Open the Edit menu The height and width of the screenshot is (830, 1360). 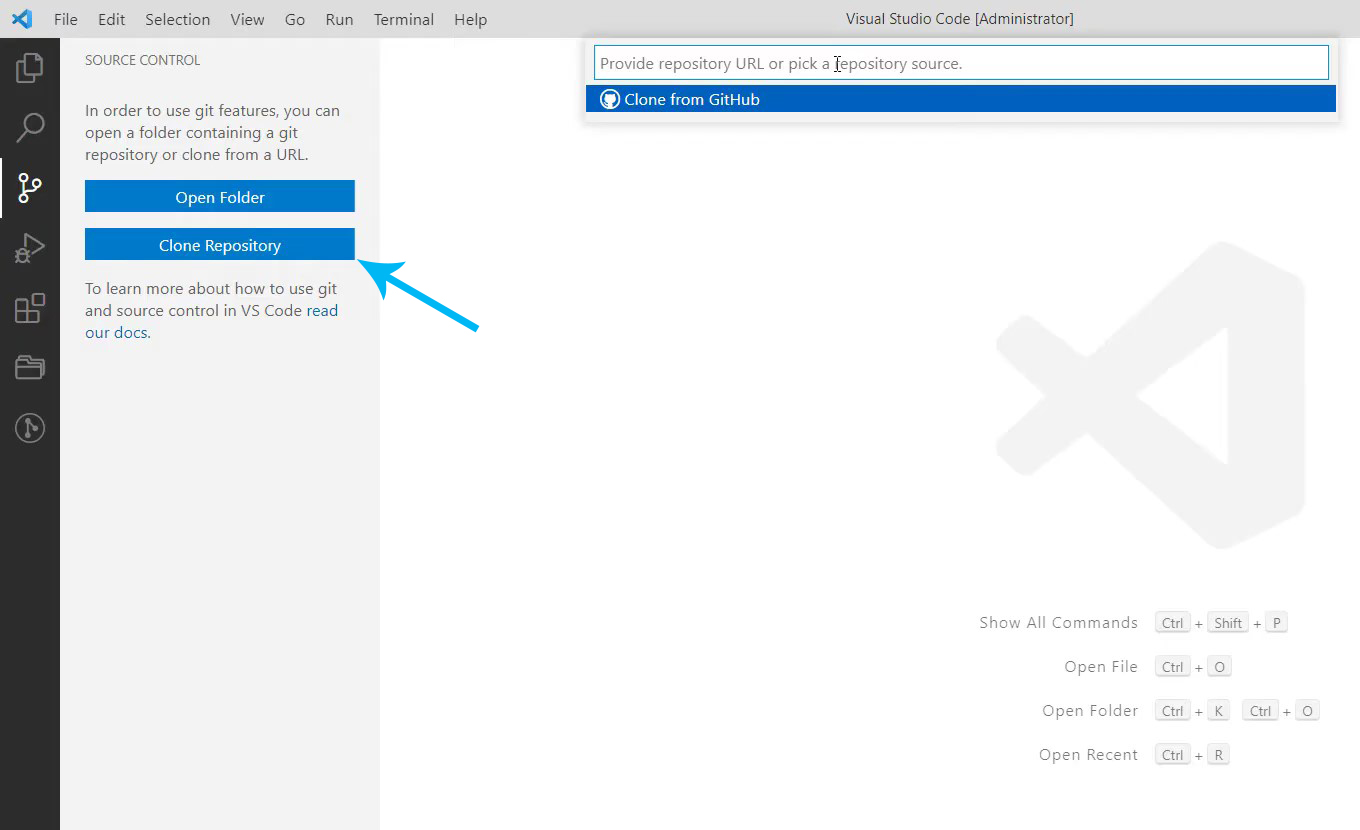pos(111,19)
